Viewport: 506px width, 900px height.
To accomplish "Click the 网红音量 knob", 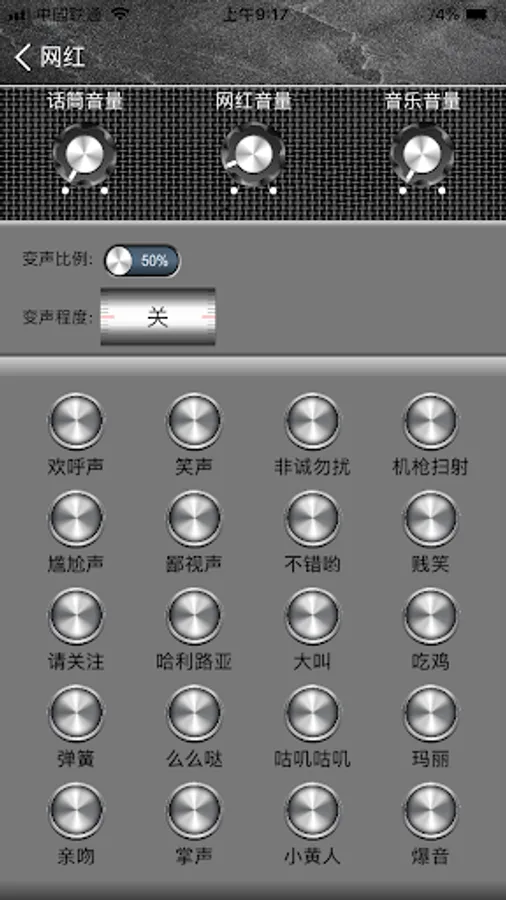I will coord(253,155).
